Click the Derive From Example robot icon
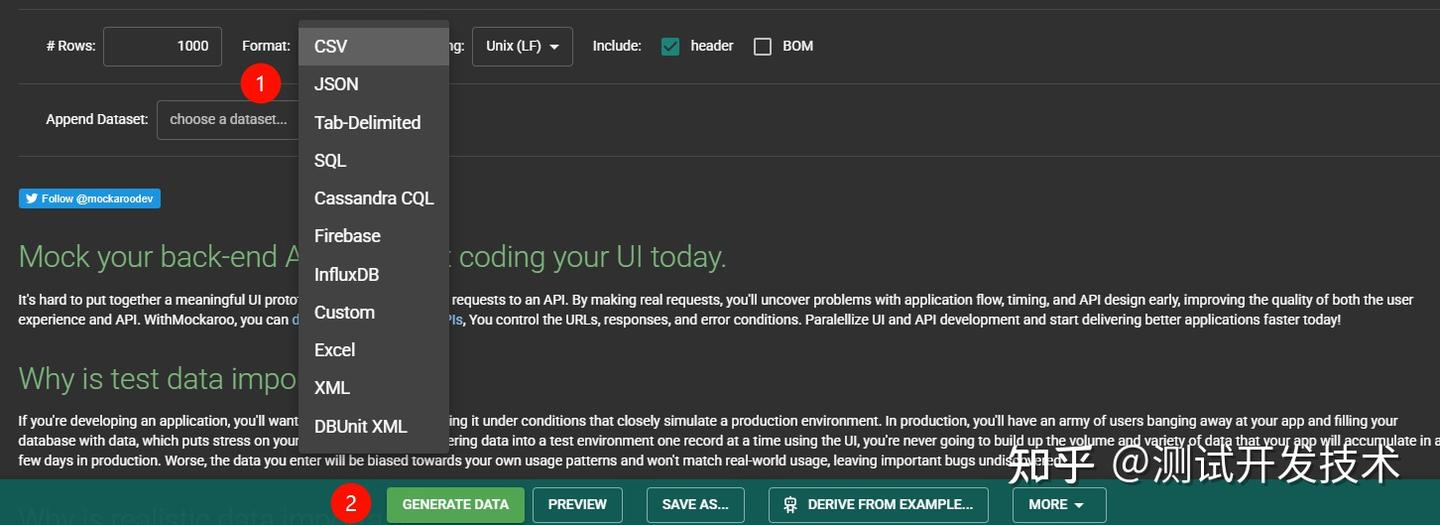The width and height of the screenshot is (1440, 525). coord(790,505)
